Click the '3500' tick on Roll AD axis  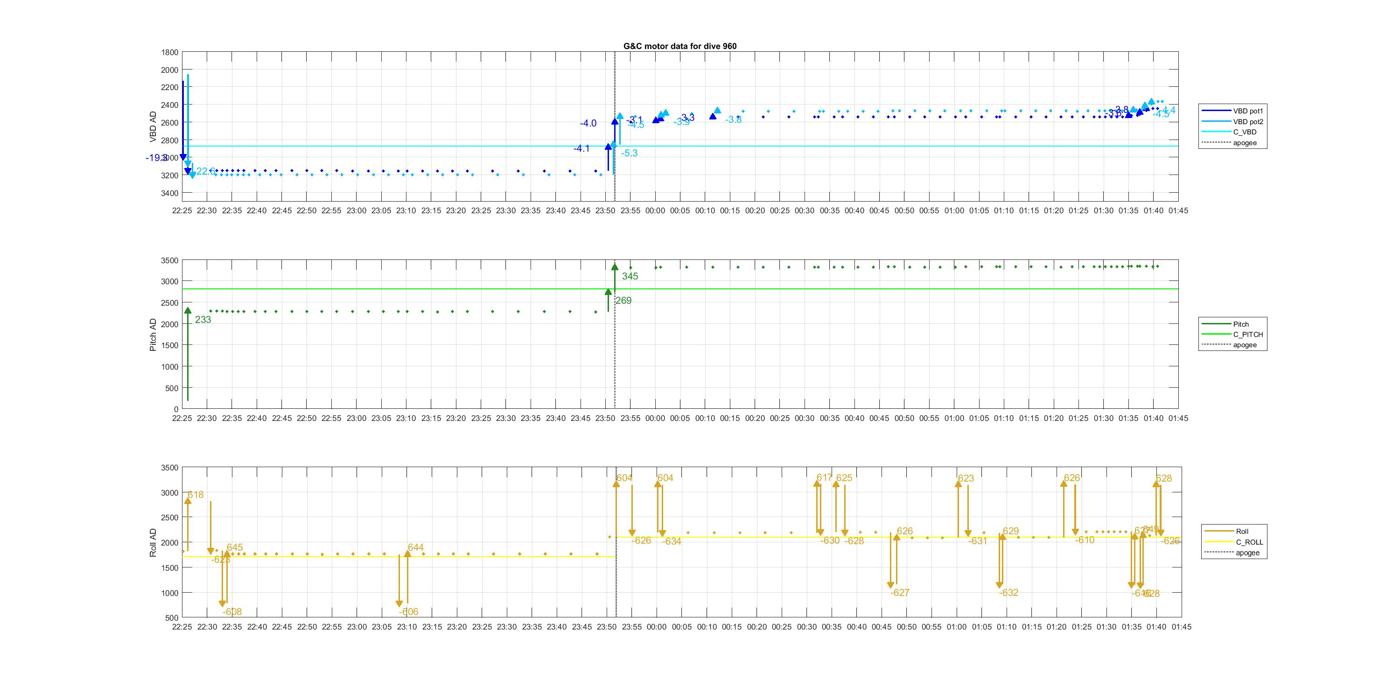click(169, 467)
